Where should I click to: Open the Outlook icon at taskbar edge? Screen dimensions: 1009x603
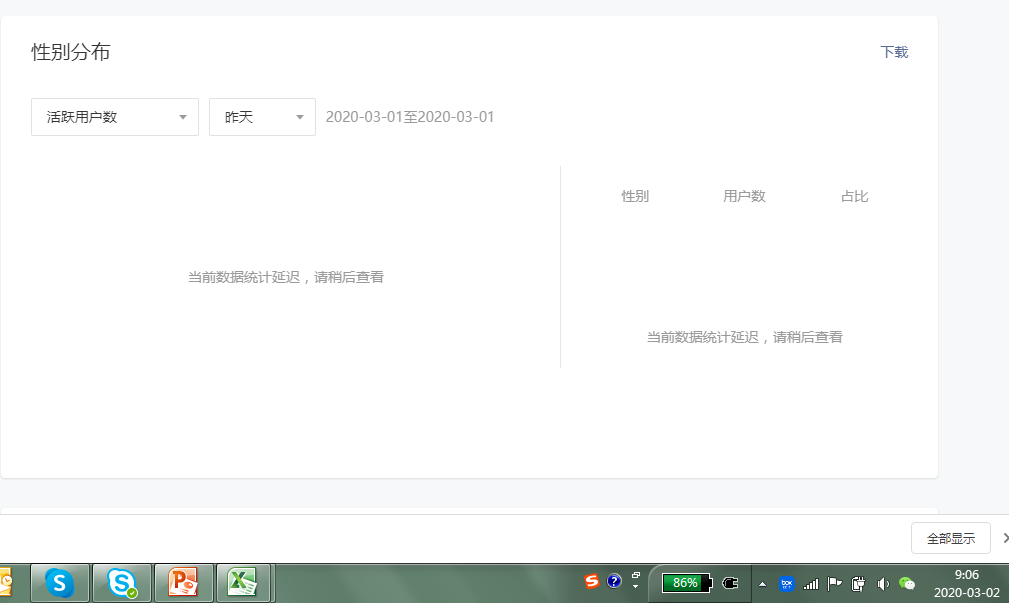[x=6, y=583]
